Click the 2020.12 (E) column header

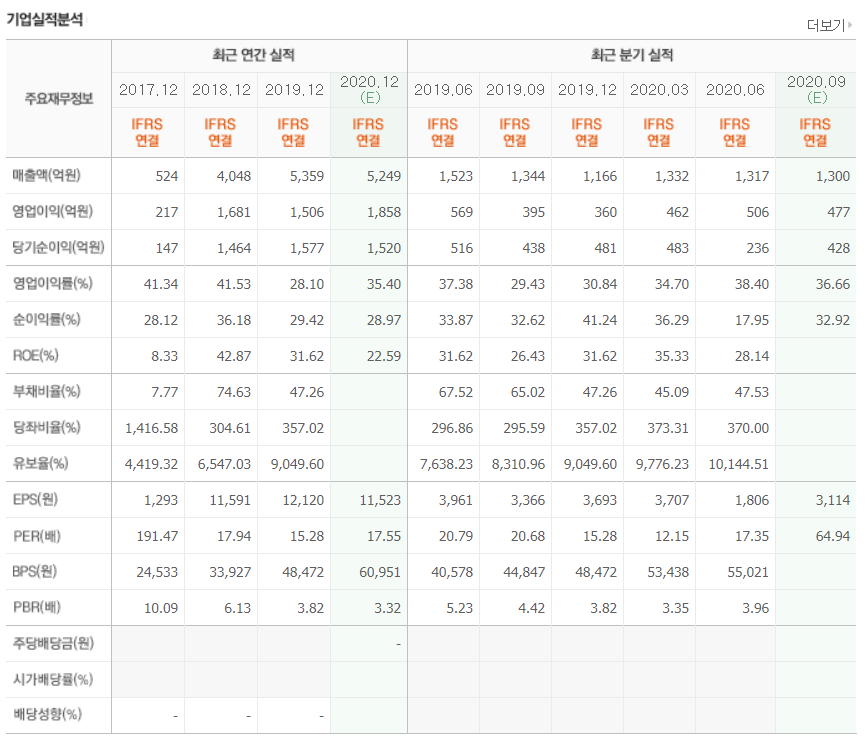pyautogui.click(x=369, y=89)
